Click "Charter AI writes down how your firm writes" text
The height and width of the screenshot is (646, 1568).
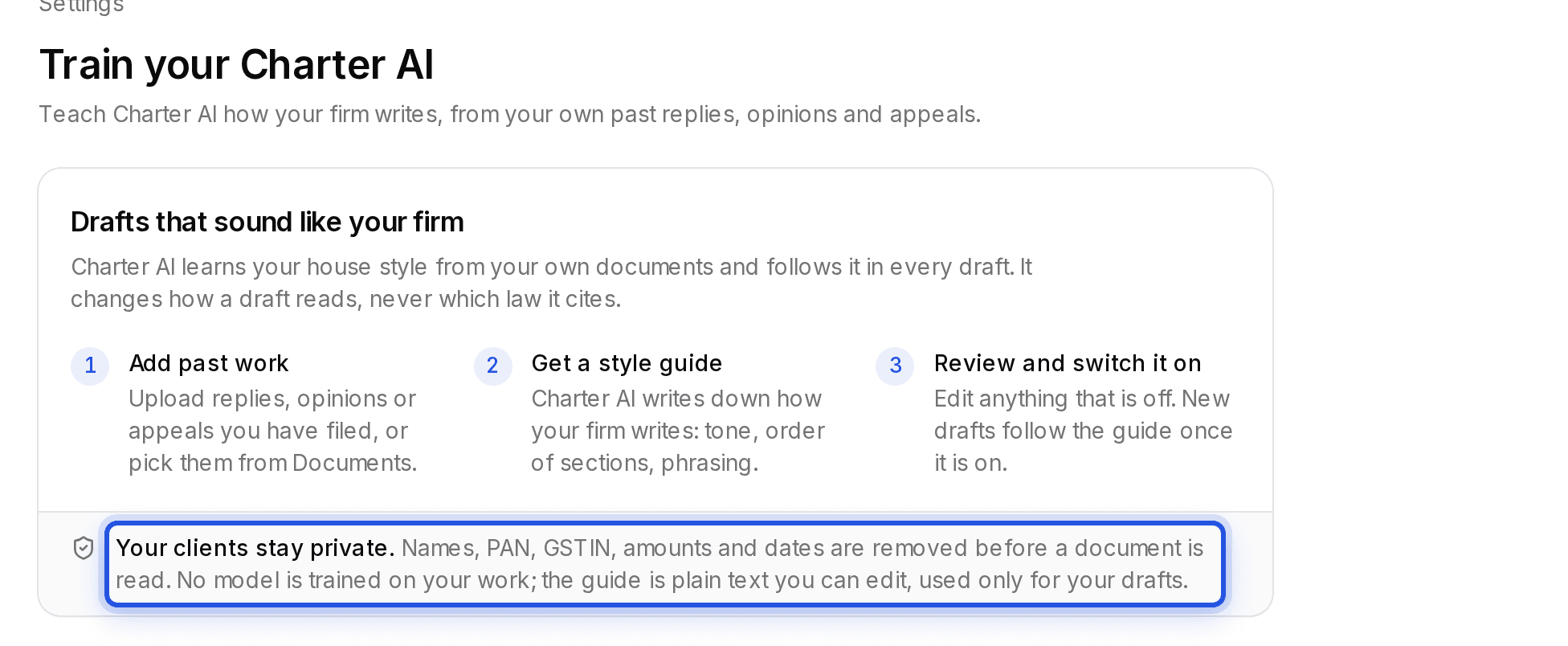678,431
